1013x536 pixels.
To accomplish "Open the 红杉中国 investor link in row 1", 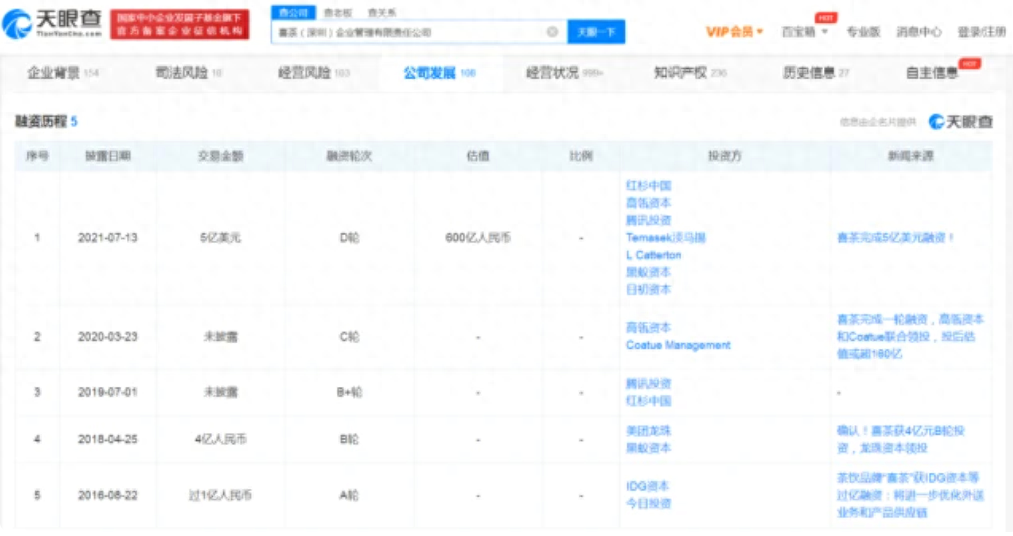I will coord(647,185).
